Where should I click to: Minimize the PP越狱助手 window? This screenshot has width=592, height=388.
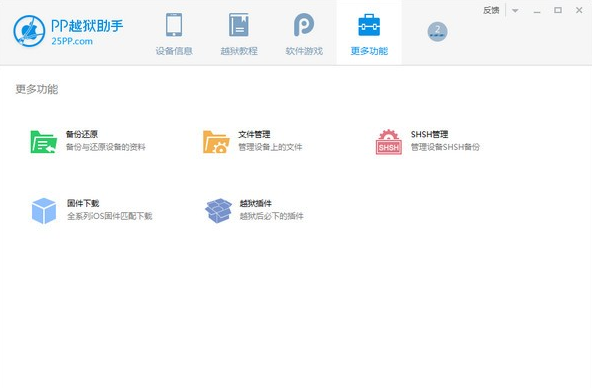pyautogui.click(x=537, y=11)
